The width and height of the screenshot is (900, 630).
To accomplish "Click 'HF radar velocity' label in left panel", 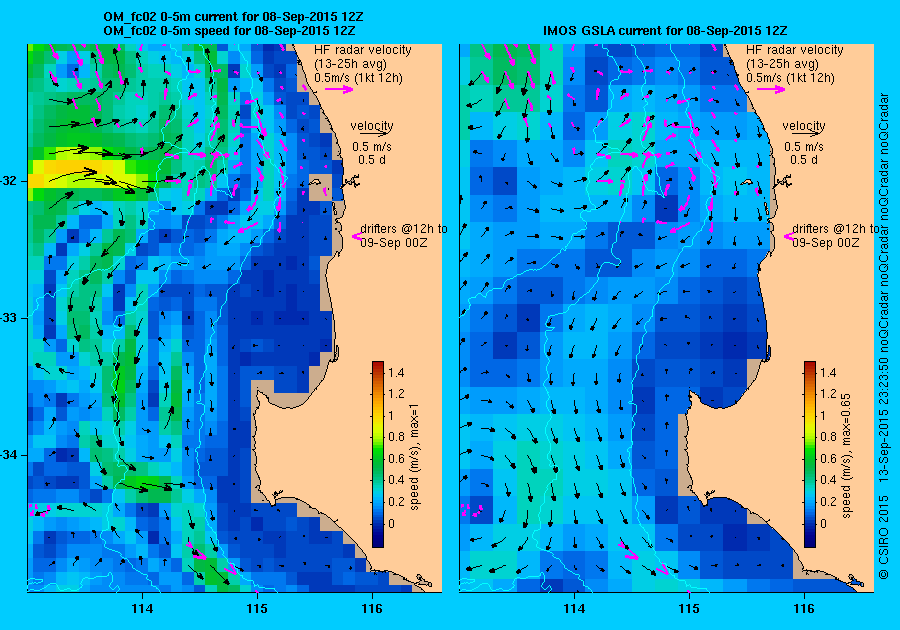I will tap(363, 50).
